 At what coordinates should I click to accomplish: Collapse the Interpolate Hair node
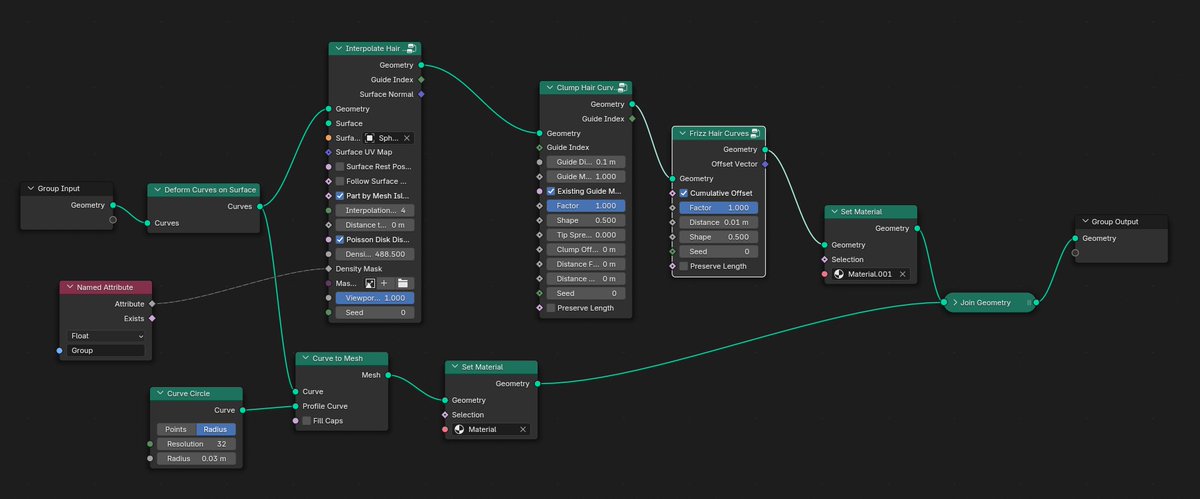(x=338, y=48)
